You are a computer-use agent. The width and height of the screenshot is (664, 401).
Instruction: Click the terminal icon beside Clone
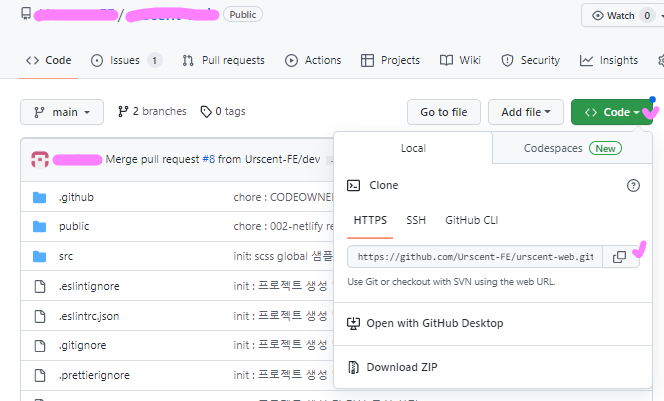pos(354,185)
